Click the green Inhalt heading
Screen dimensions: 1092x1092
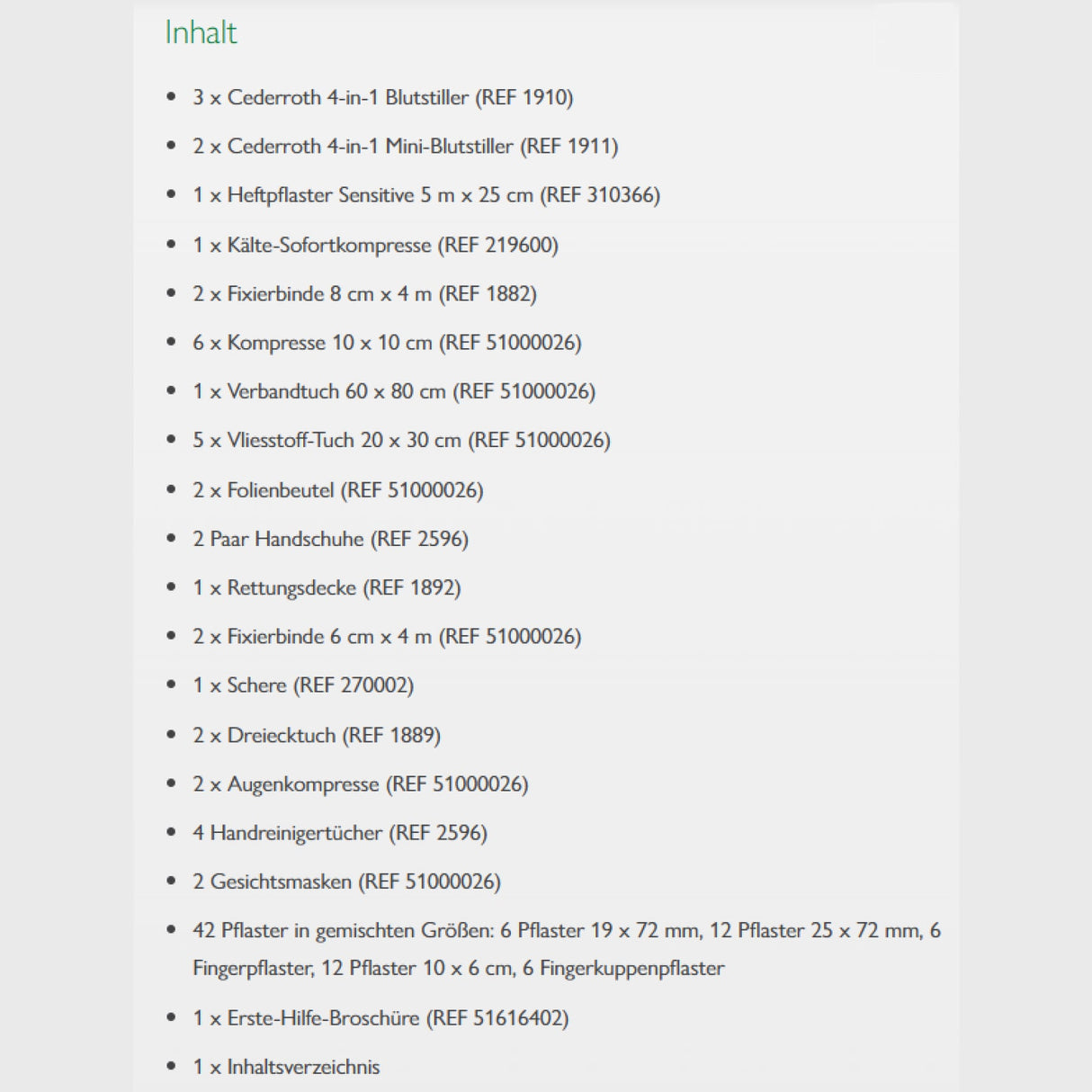click(x=201, y=32)
